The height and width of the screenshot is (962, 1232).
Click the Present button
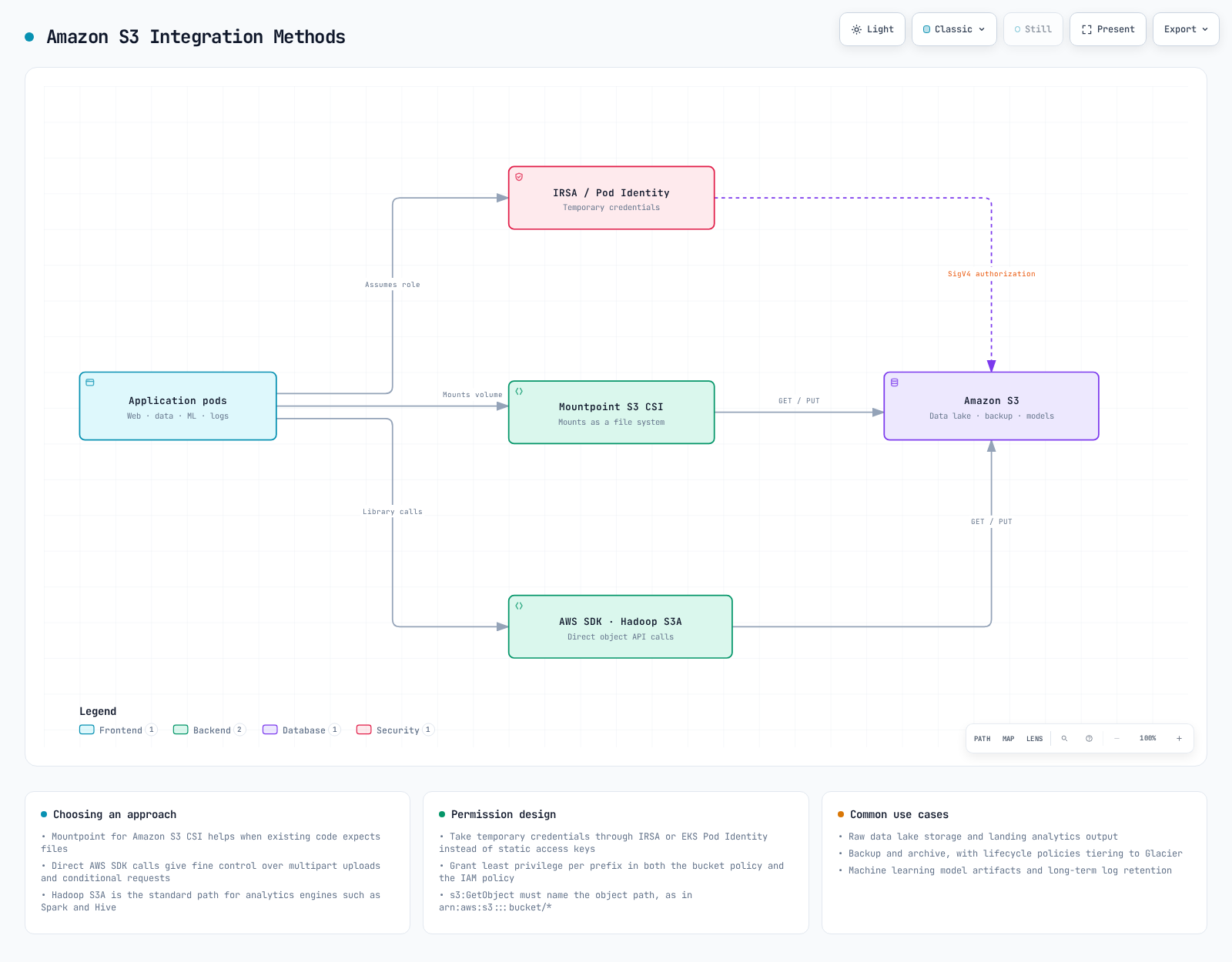pos(1108,29)
